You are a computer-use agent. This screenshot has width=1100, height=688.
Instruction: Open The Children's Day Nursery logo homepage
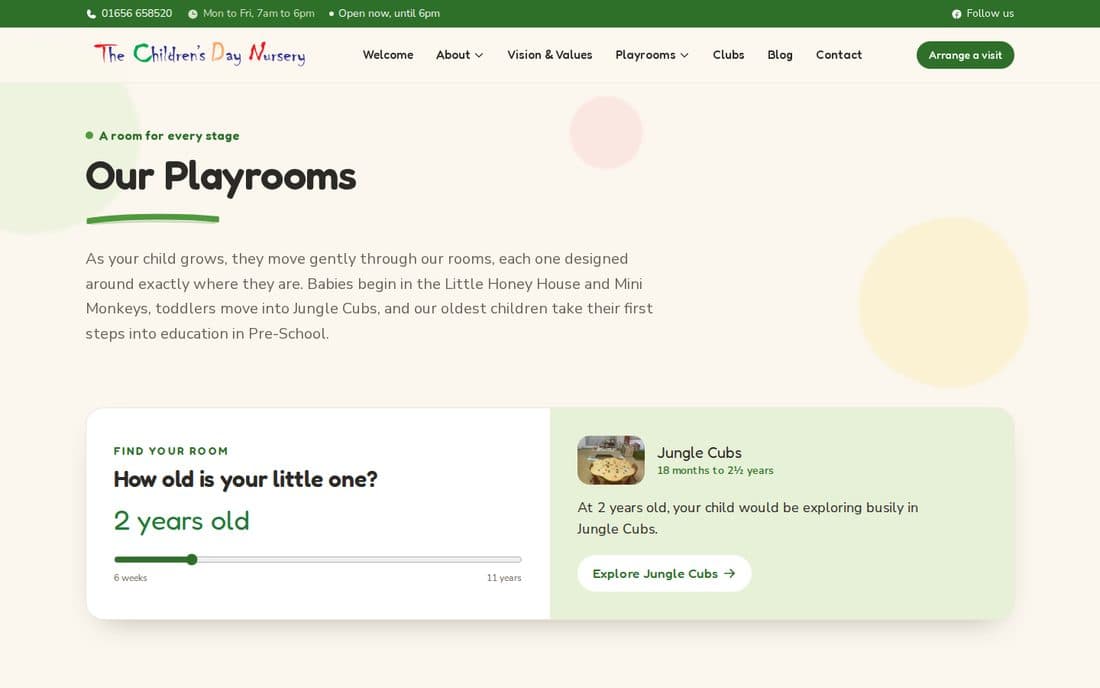[200, 54]
